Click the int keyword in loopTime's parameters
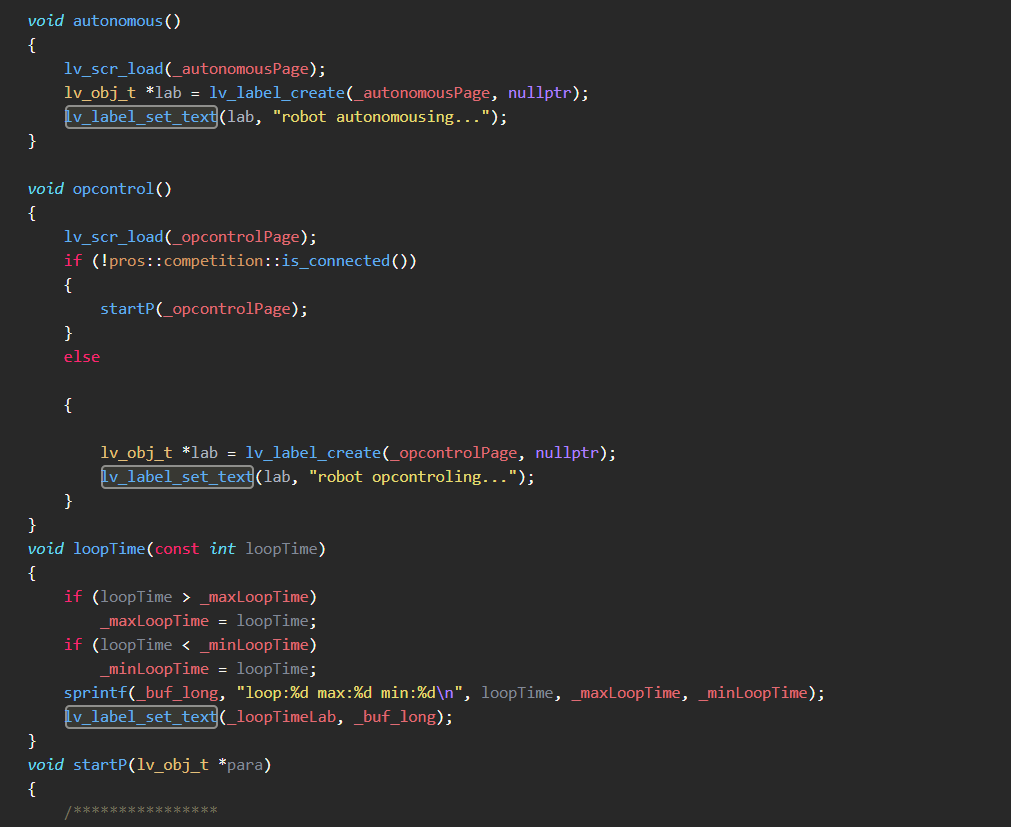Image resolution: width=1011 pixels, height=827 pixels. (222, 549)
